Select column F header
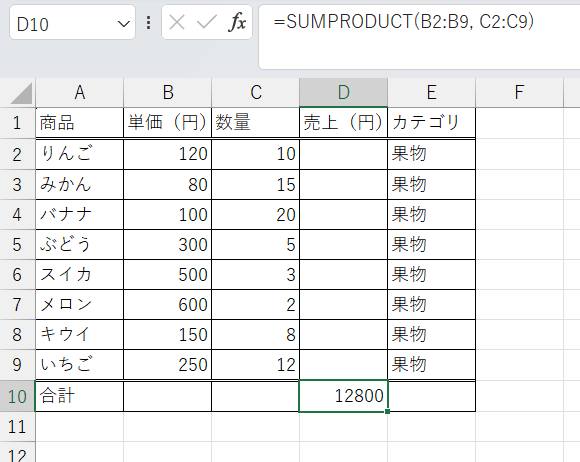The image size is (580, 462). pos(519,92)
